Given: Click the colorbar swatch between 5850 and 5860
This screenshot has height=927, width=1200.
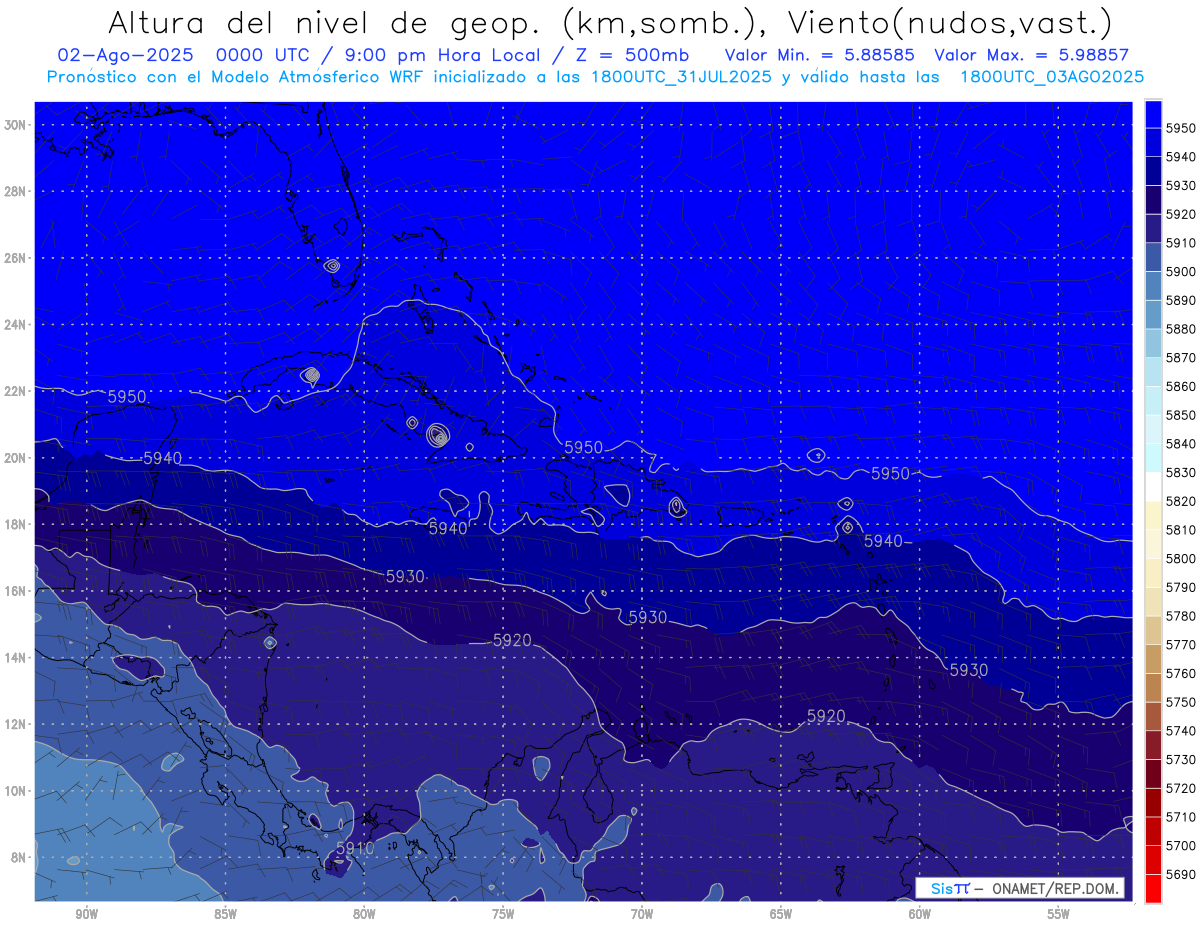Looking at the screenshot, I should (x=1153, y=401).
